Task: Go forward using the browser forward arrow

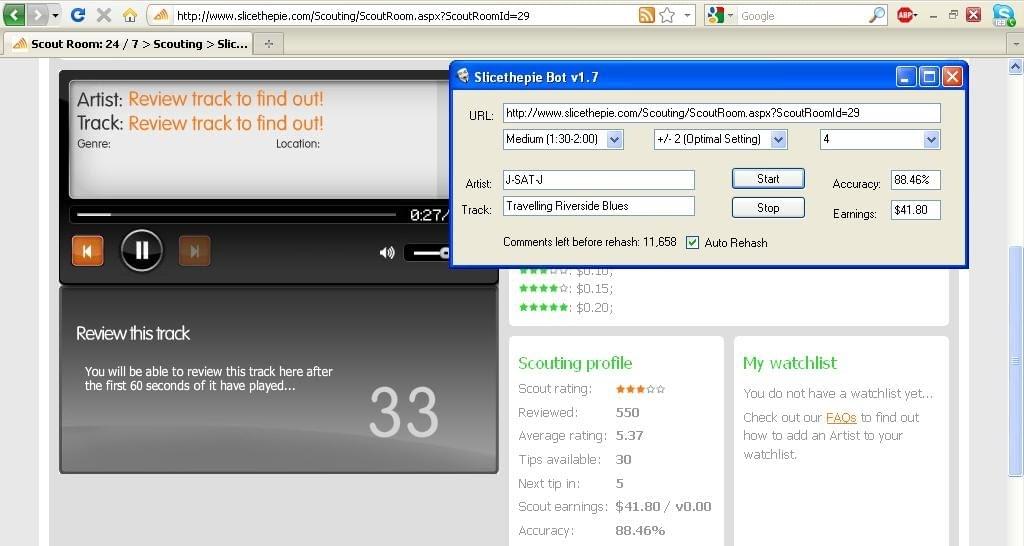Action: (x=38, y=14)
